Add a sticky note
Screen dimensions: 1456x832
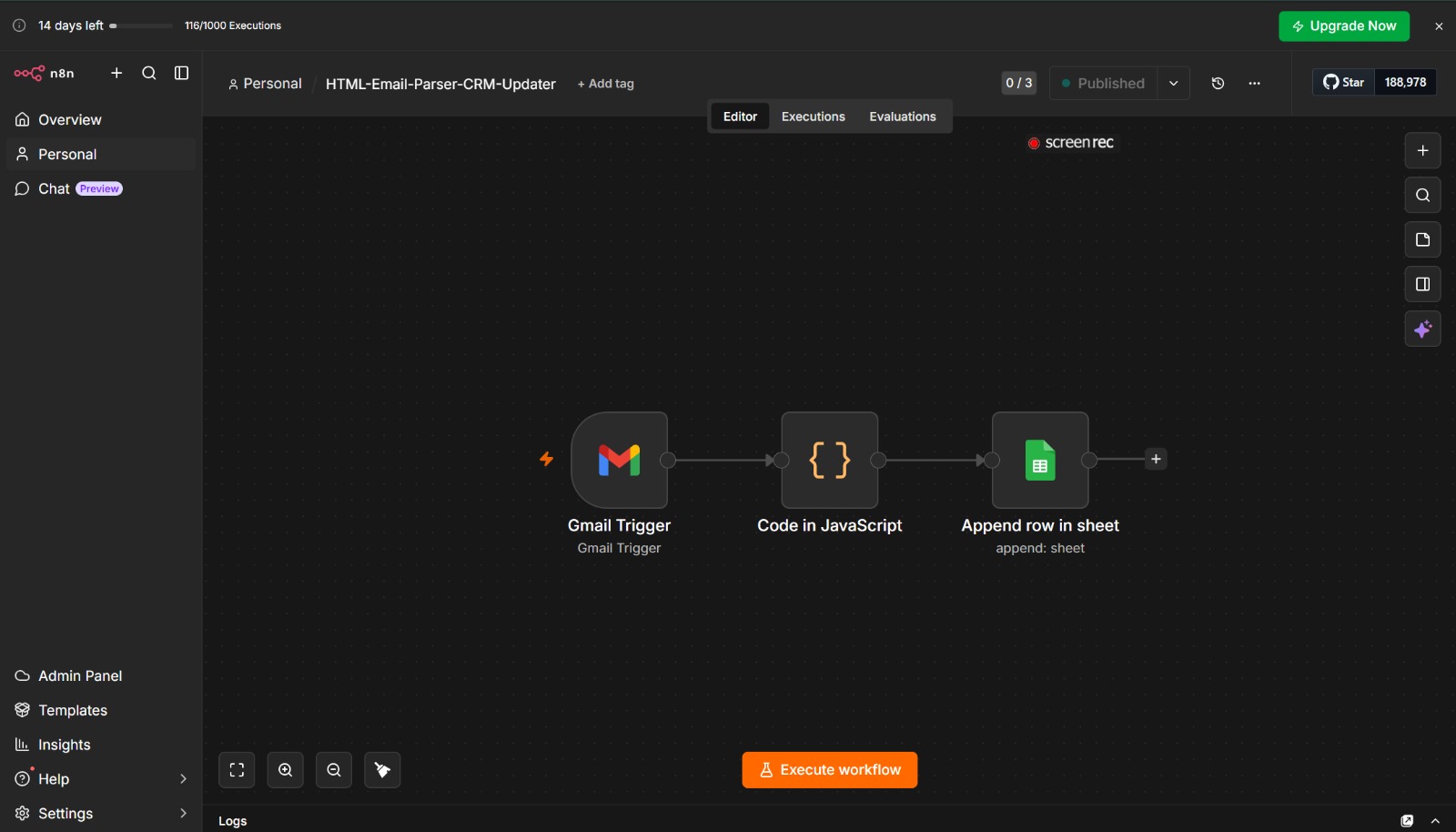1422,239
